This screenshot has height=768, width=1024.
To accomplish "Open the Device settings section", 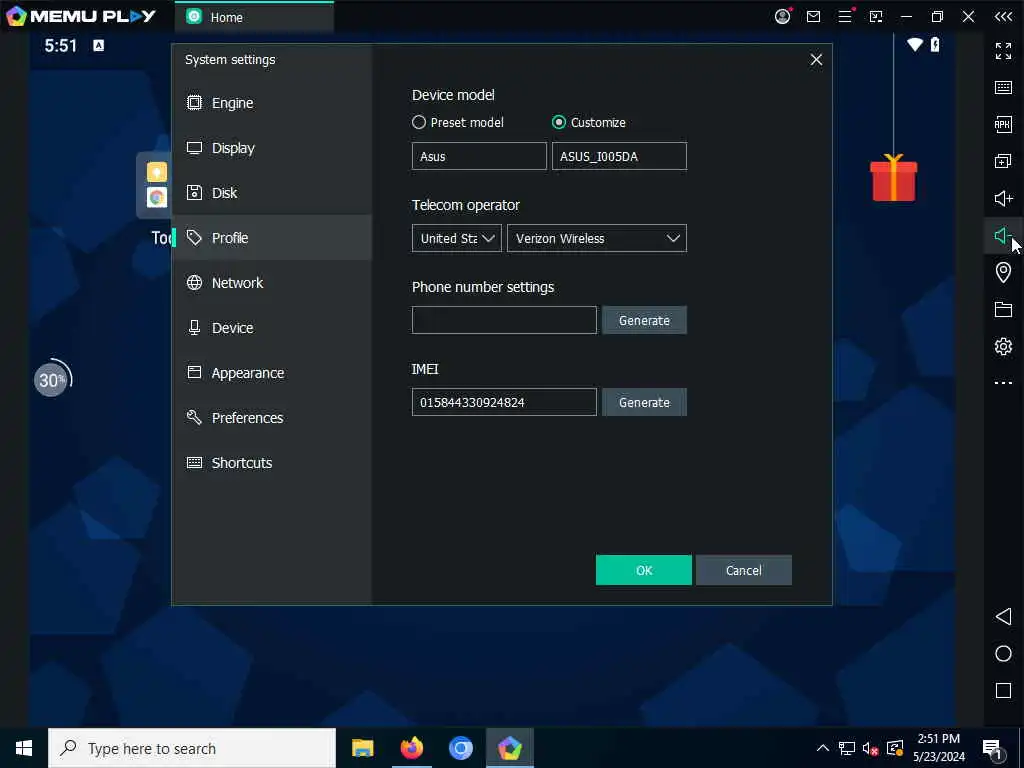I will coord(272,328).
